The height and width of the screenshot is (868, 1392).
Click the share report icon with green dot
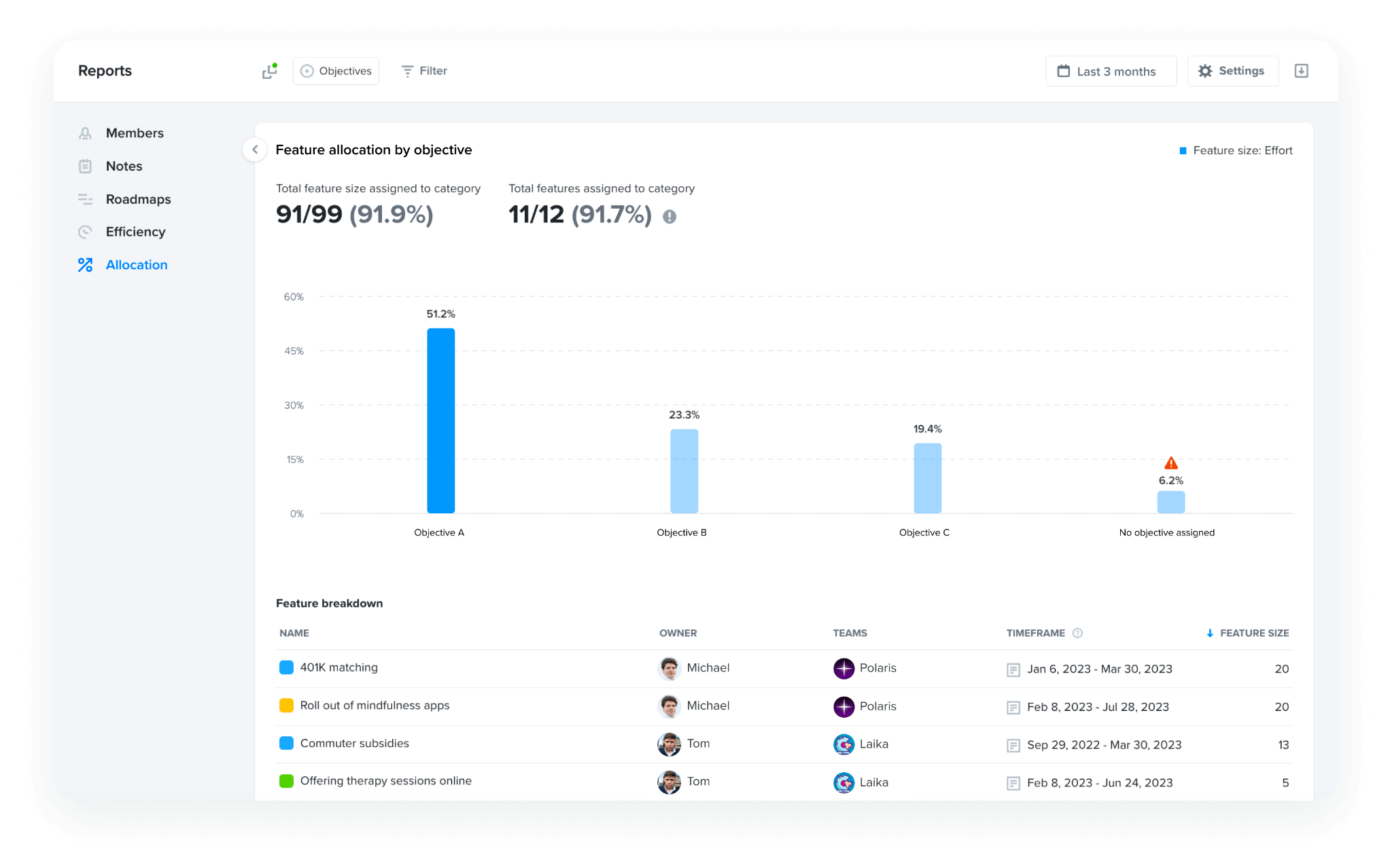268,71
